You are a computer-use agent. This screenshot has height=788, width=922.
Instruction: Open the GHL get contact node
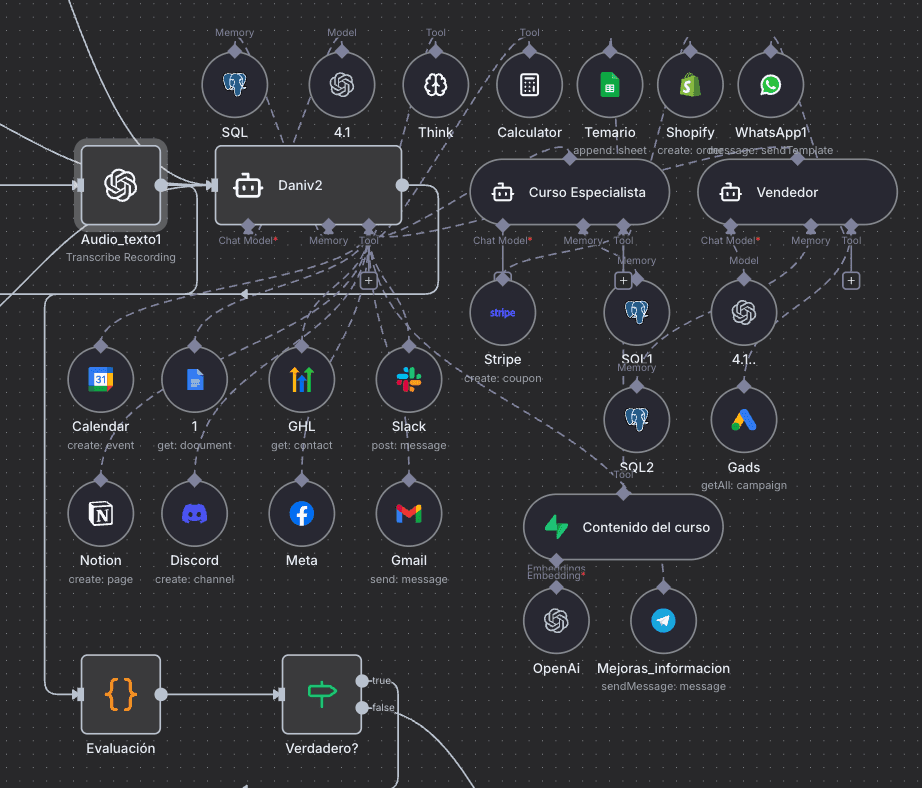[302, 379]
